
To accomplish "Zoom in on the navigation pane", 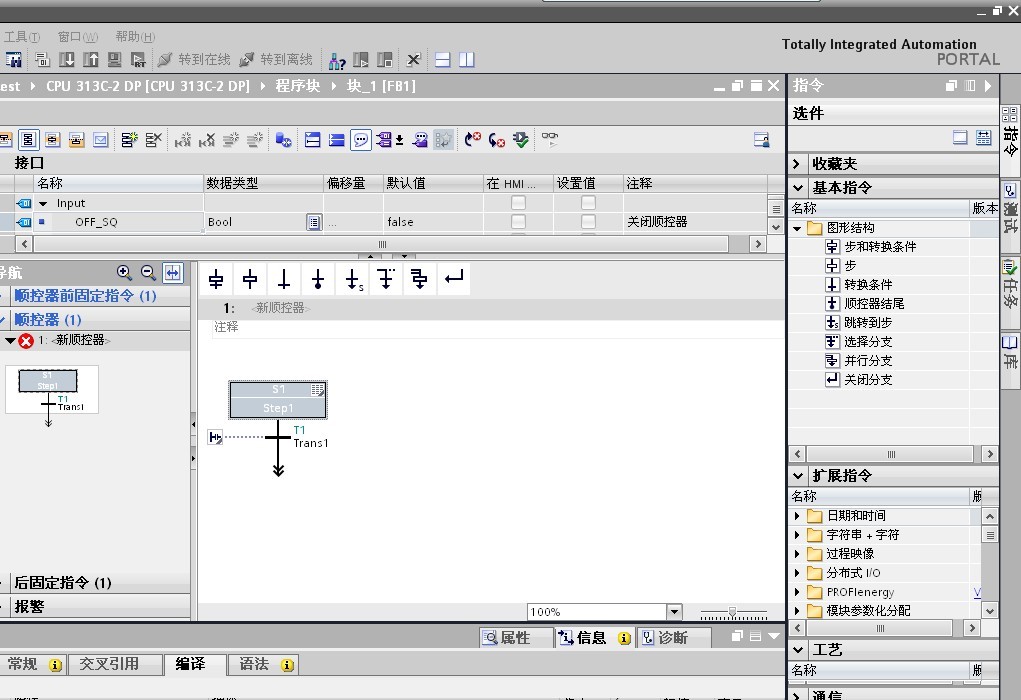I will coord(124,272).
